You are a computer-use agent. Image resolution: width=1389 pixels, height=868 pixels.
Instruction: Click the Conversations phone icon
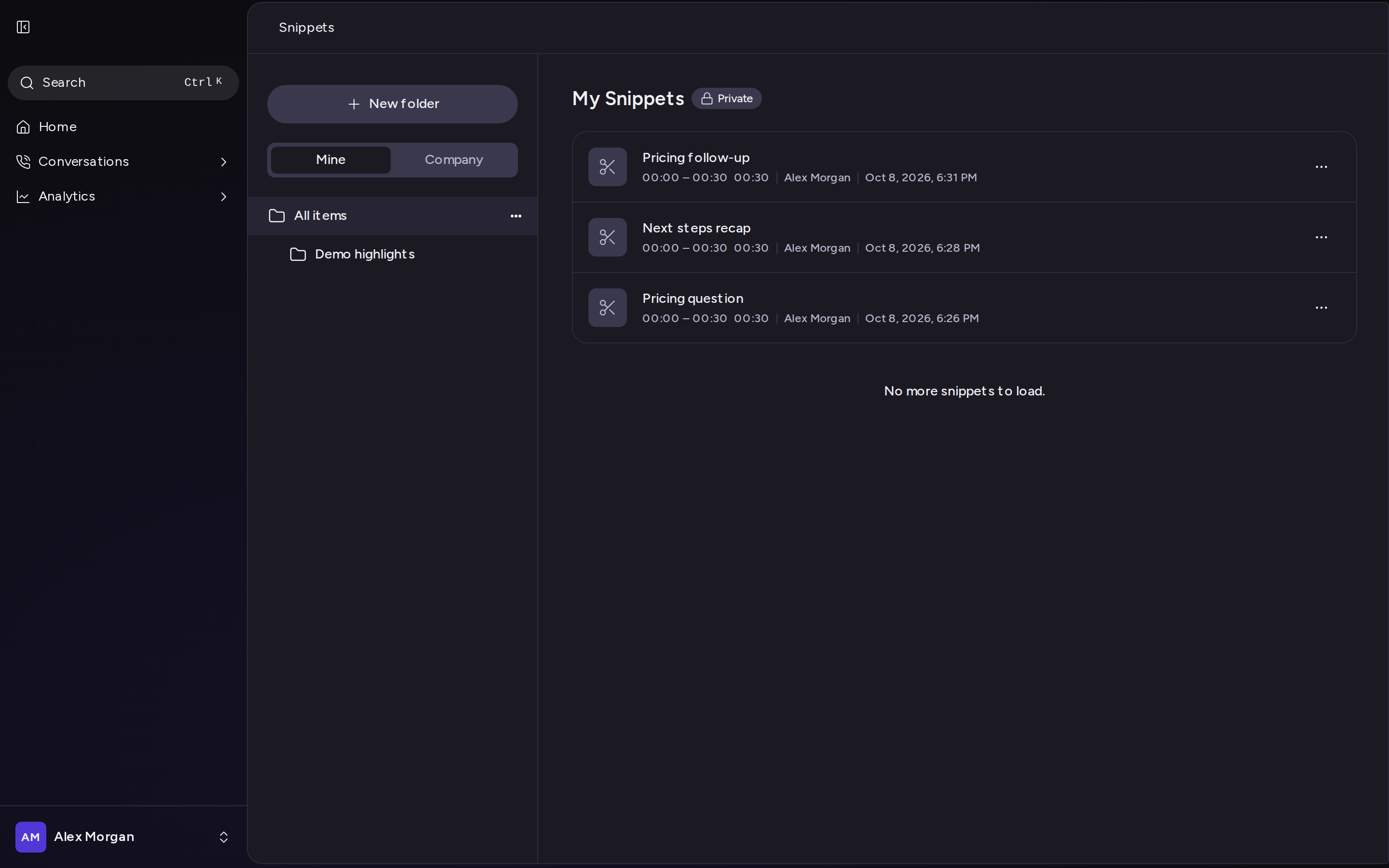[x=23, y=162]
